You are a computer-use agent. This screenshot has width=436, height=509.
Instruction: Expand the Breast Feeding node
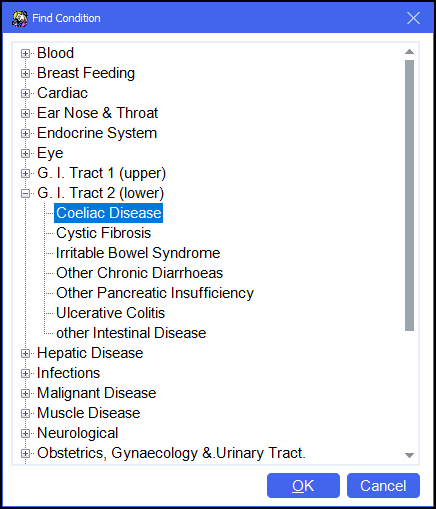[x=25, y=73]
